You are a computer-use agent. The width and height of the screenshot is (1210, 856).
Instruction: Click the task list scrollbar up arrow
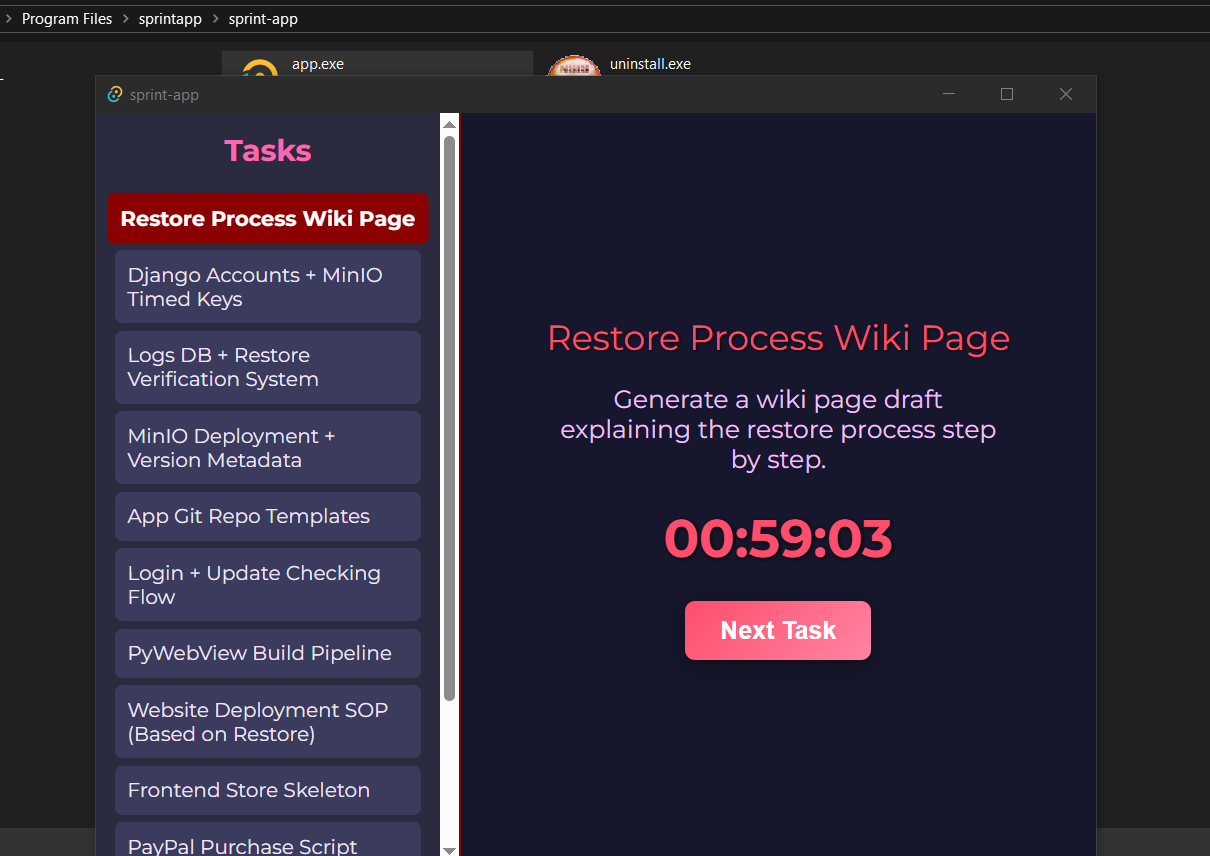point(449,124)
